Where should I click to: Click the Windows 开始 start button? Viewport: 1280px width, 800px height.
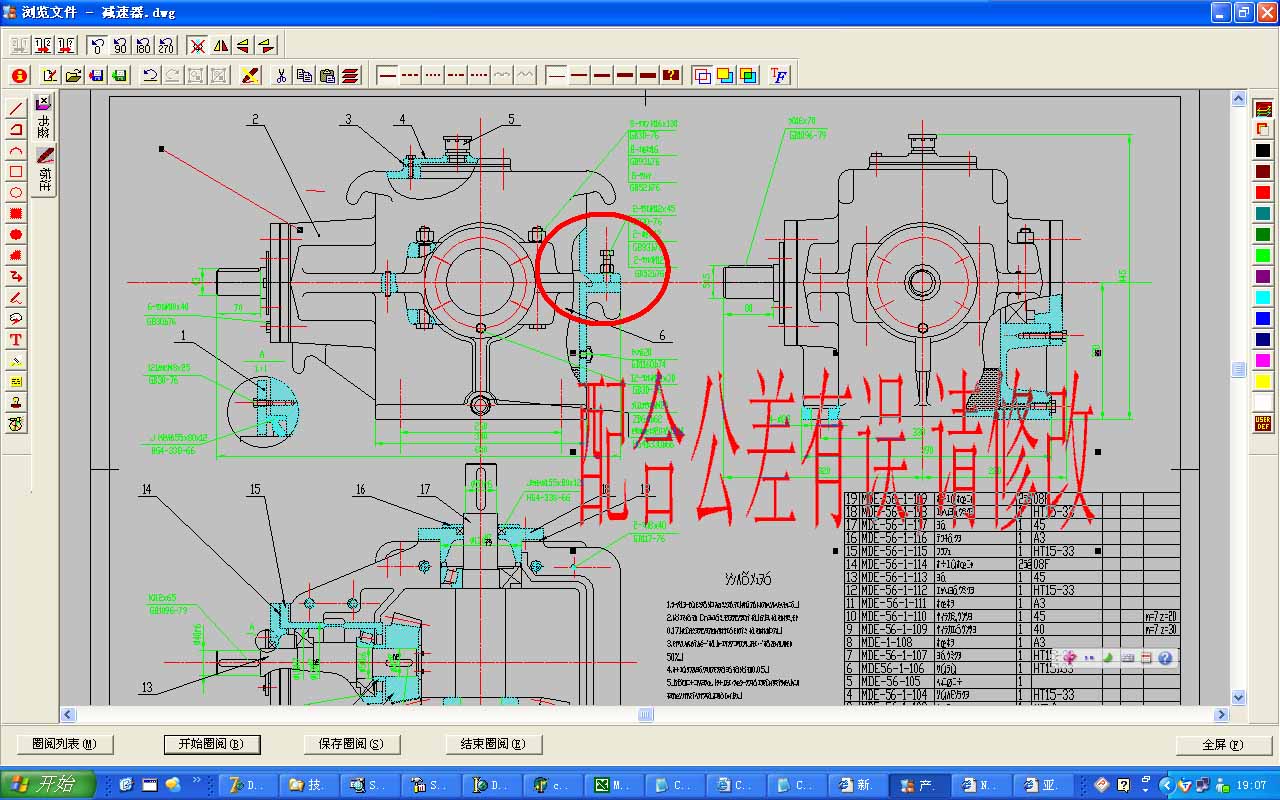[x=47, y=785]
